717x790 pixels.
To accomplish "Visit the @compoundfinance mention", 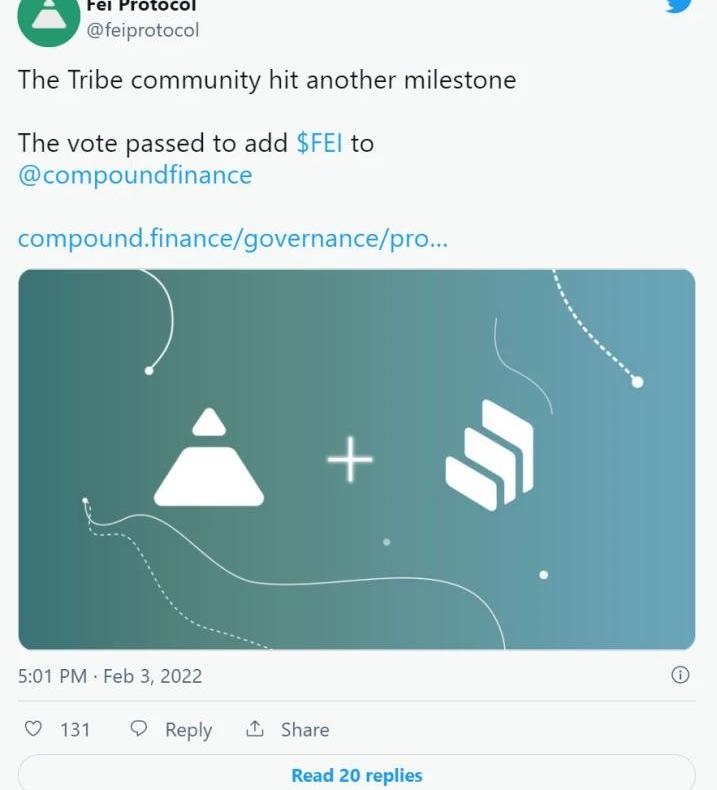I will click(135, 175).
